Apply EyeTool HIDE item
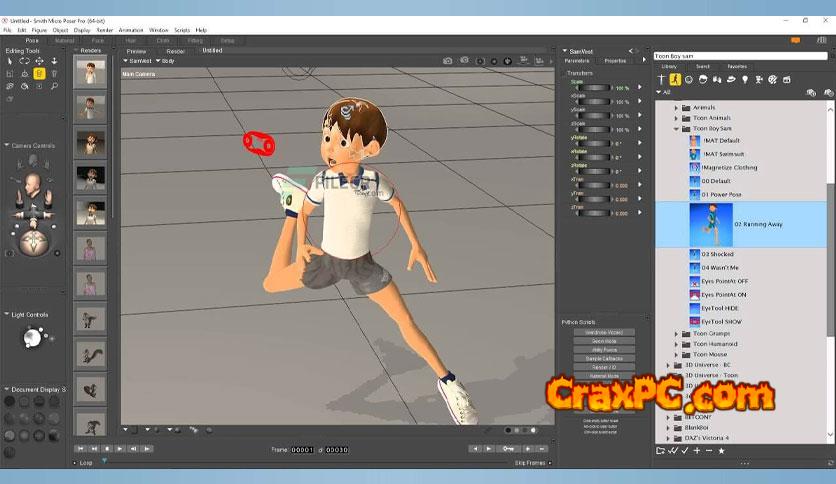 pyautogui.click(x=720, y=308)
